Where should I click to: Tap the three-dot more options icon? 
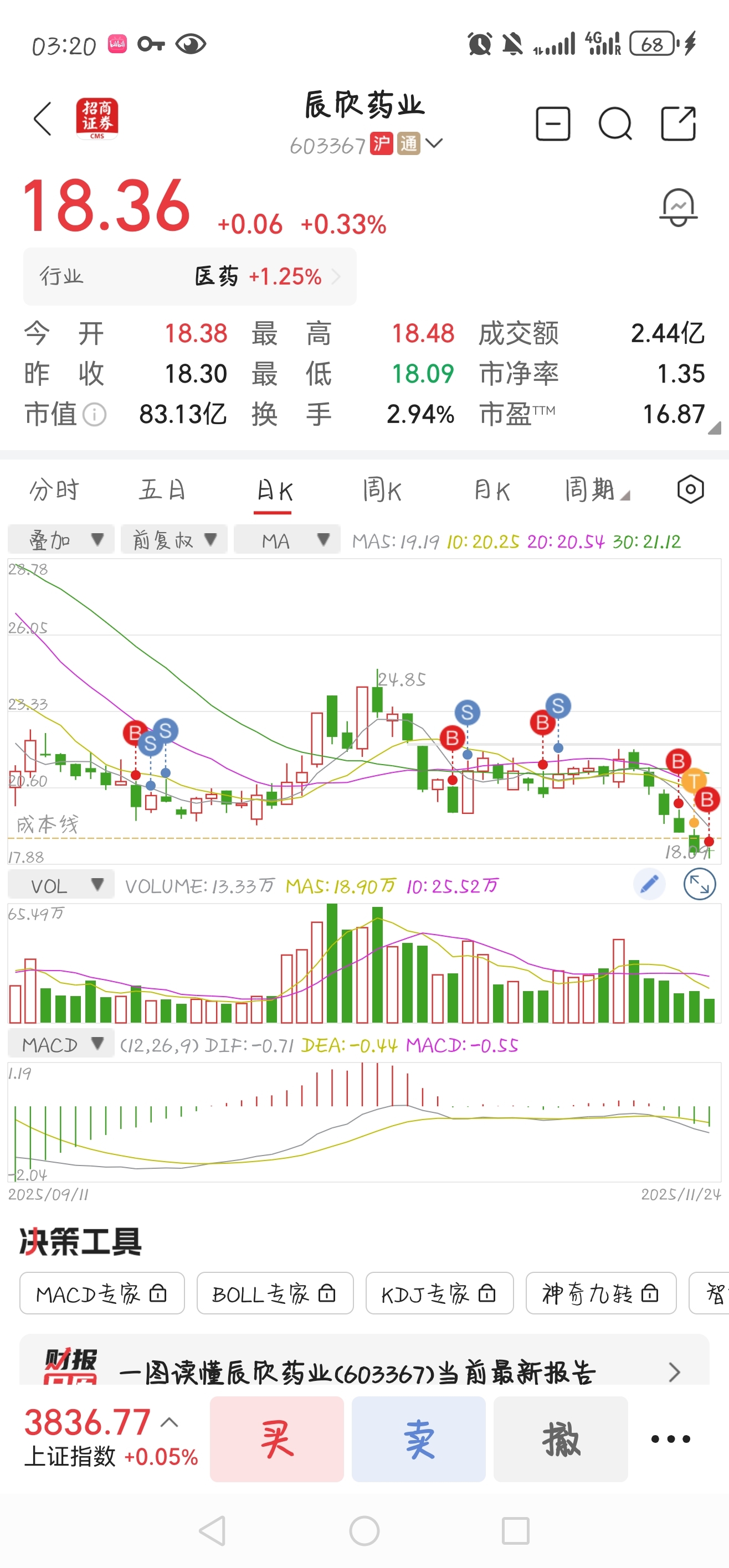[x=670, y=1439]
